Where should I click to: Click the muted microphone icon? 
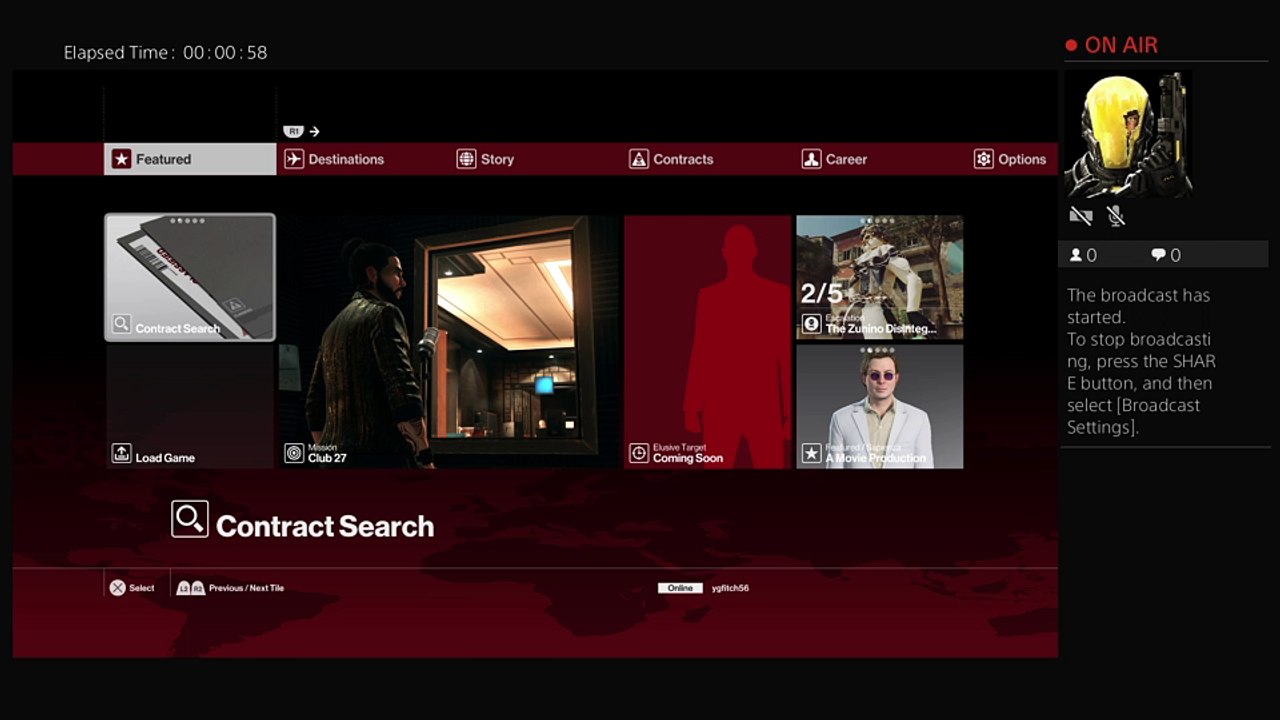coord(1116,216)
